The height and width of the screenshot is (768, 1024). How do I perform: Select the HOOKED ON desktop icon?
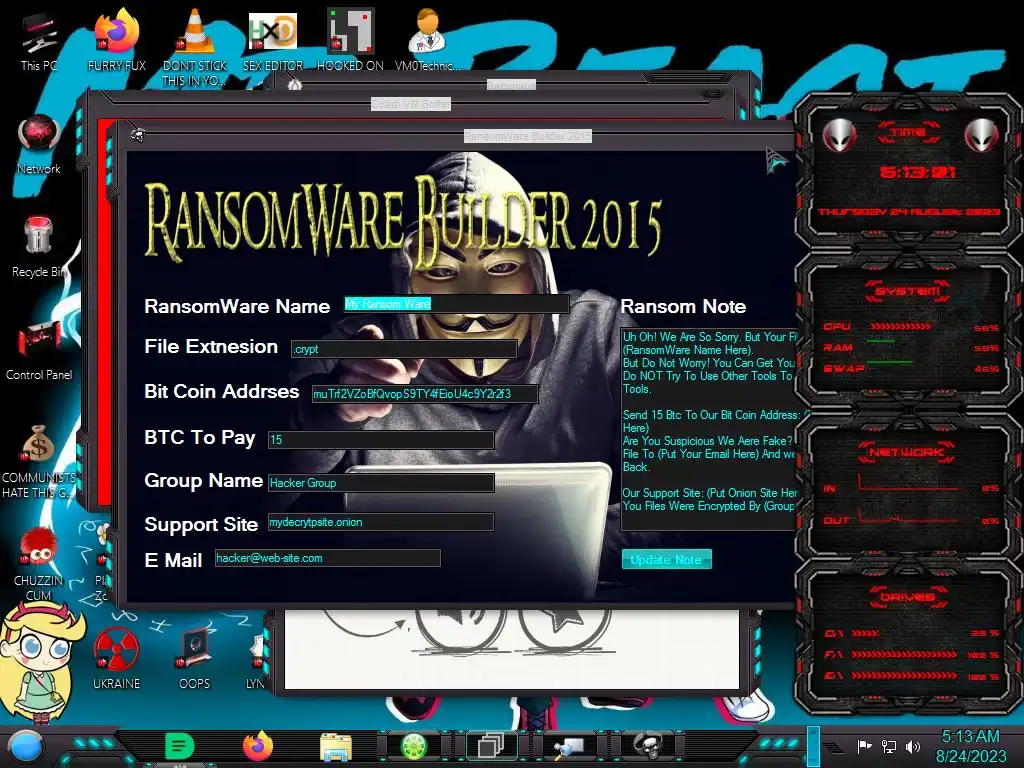pyautogui.click(x=350, y=39)
